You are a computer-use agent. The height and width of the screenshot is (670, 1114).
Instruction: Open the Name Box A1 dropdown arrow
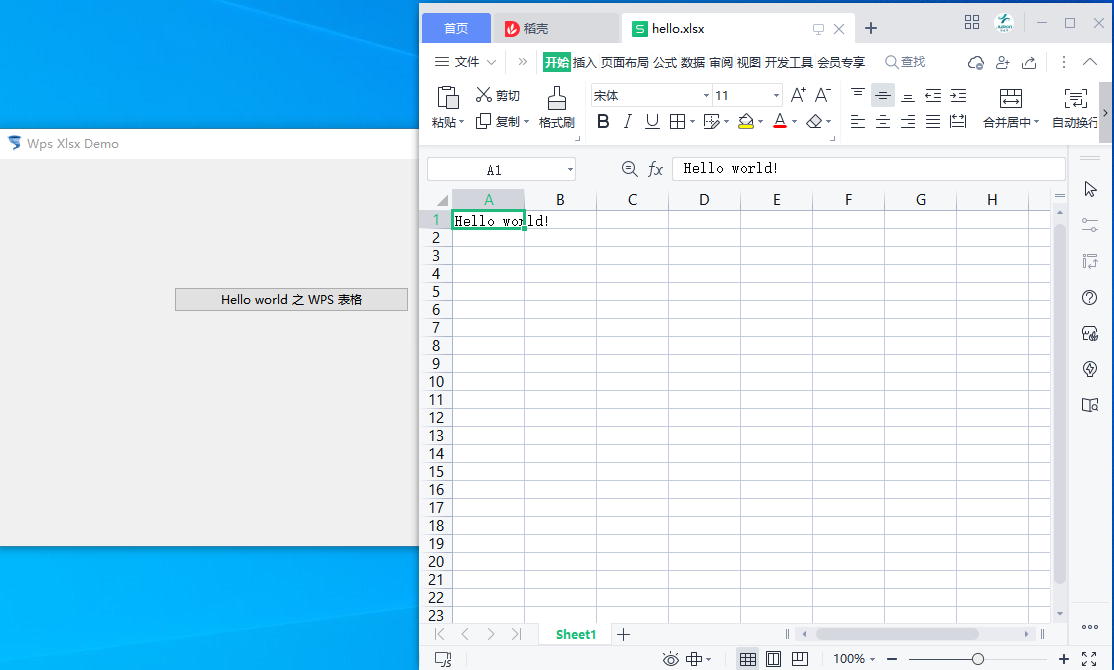pyautogui.click(x=570, y=170)
